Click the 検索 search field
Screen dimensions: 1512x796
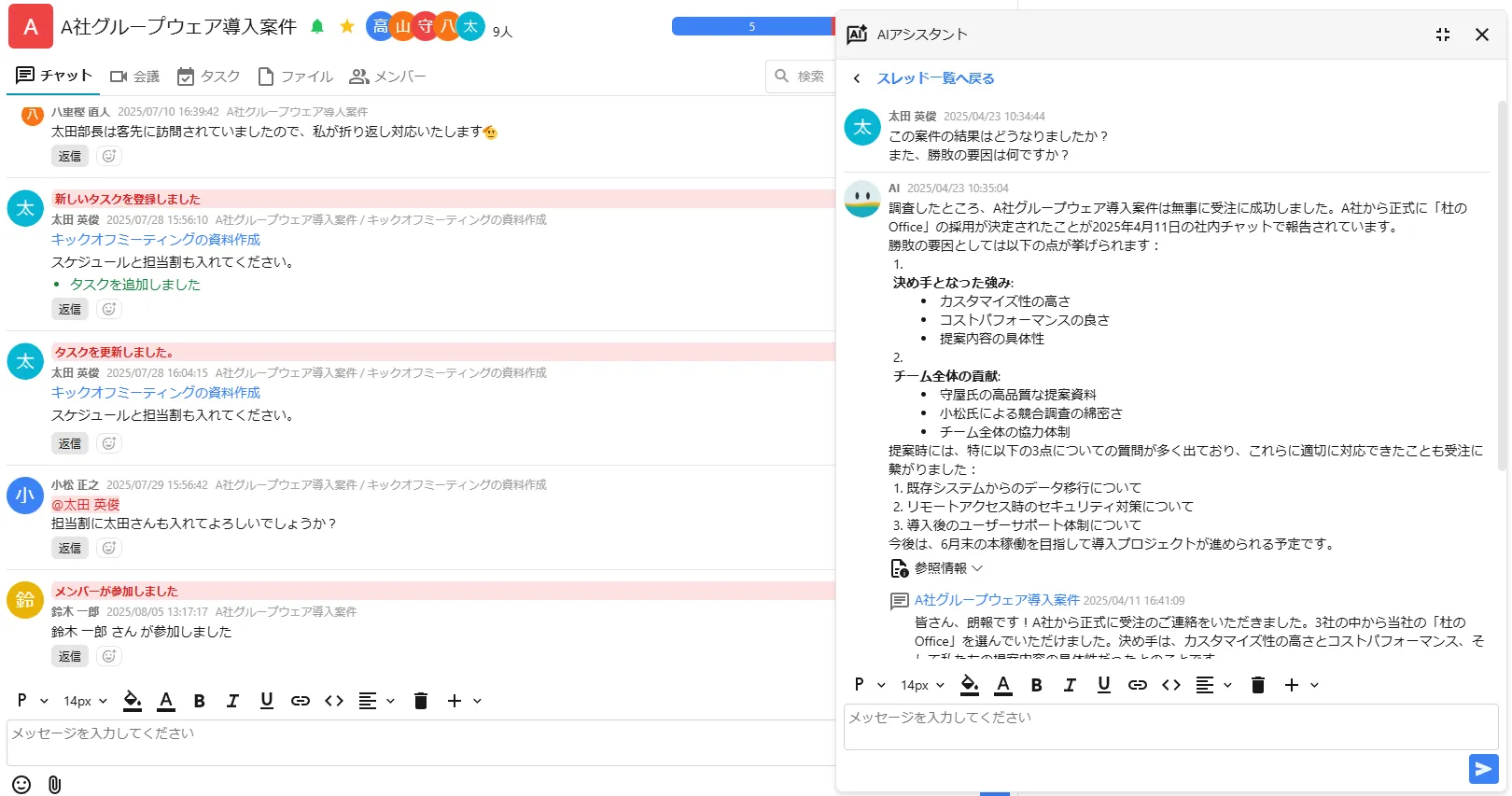click(x=801, y=77)
